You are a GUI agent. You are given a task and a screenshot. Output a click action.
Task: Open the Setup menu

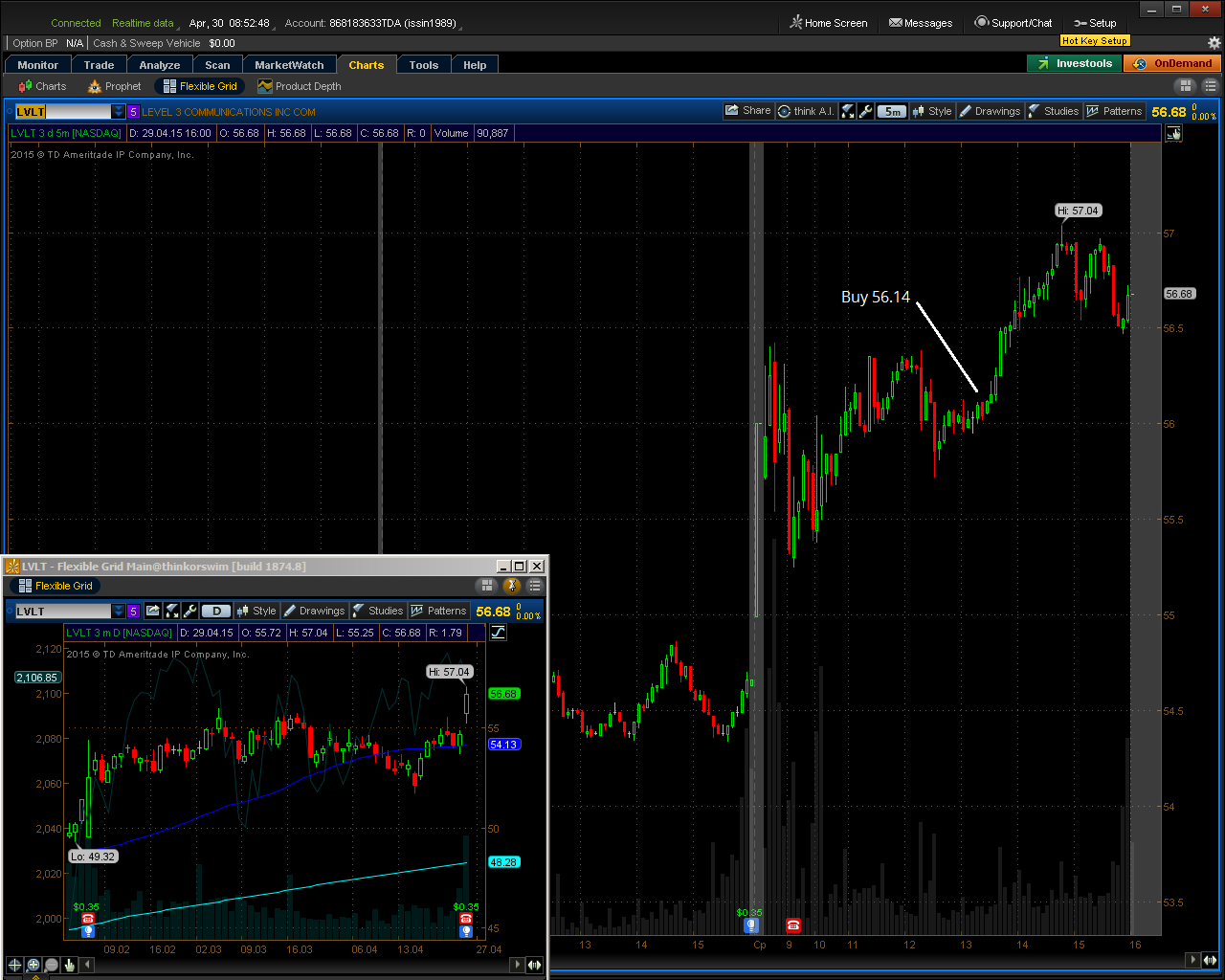tap(1095, 23)
